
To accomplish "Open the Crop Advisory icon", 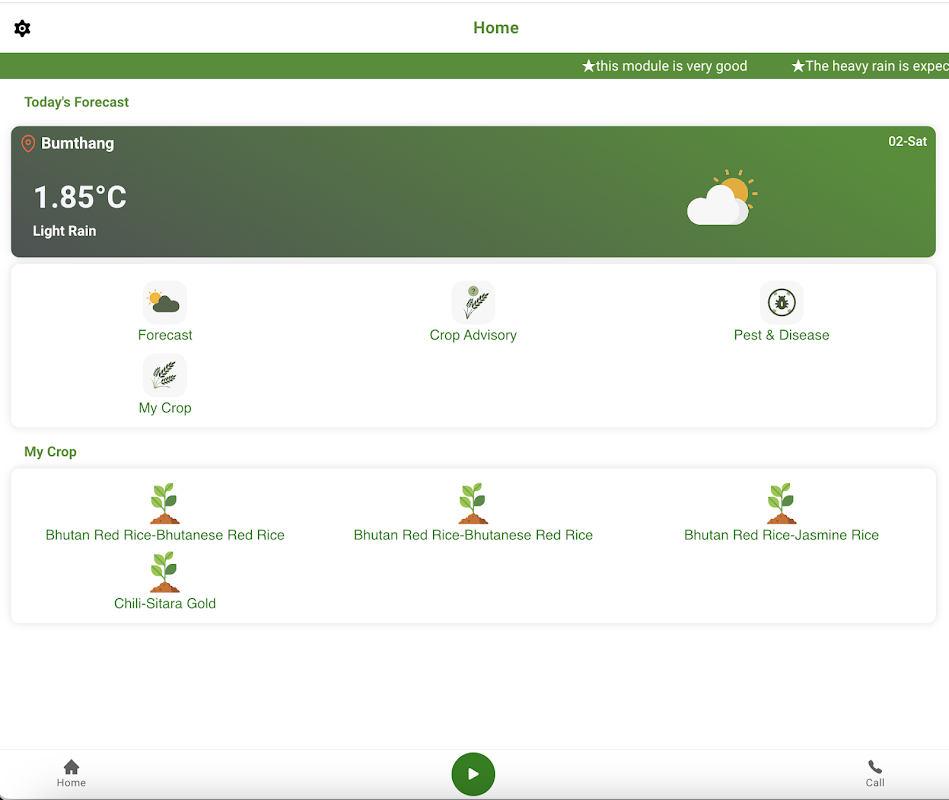I will (x=473, y=302).
